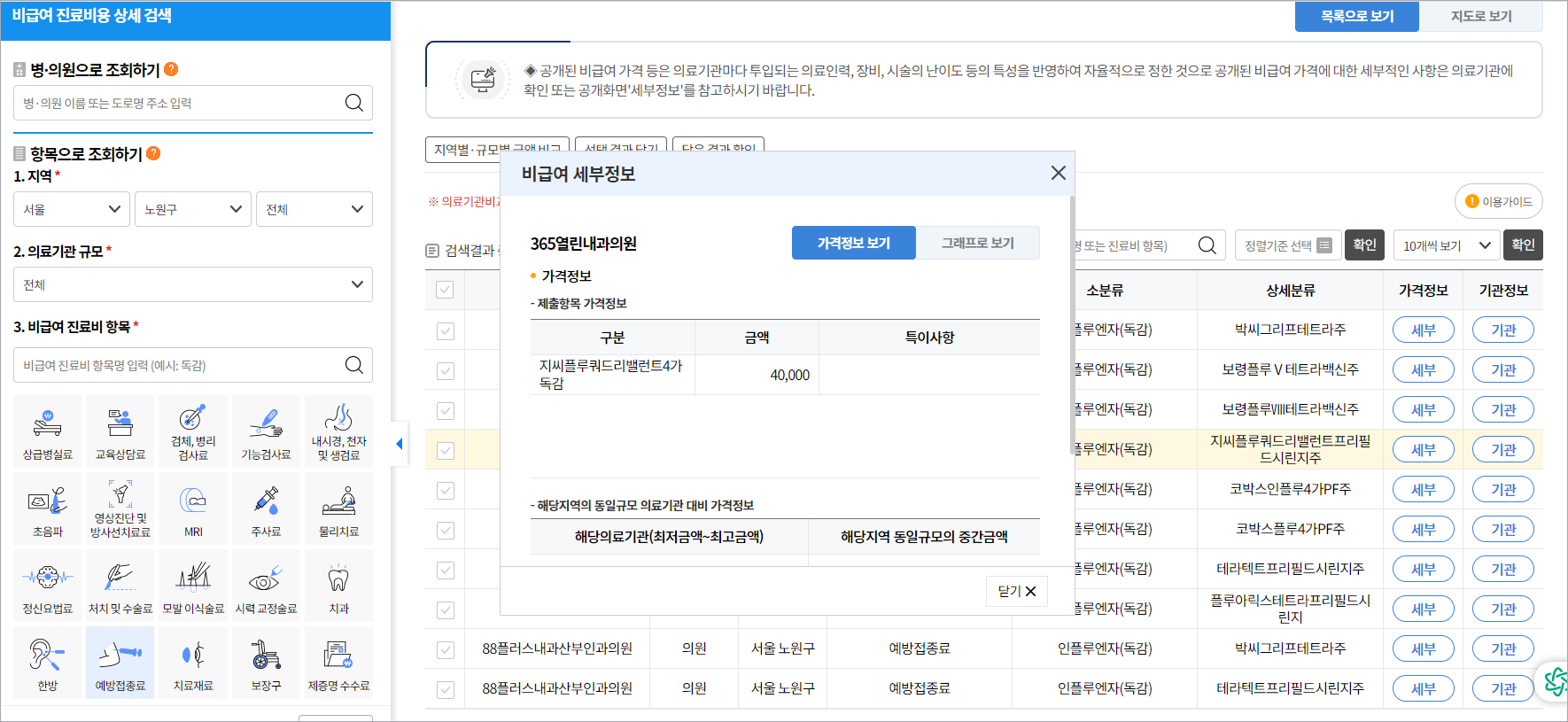
Task: Check the 코박스인플루4가PF주 row checkbox
Action: pos(445,490)
